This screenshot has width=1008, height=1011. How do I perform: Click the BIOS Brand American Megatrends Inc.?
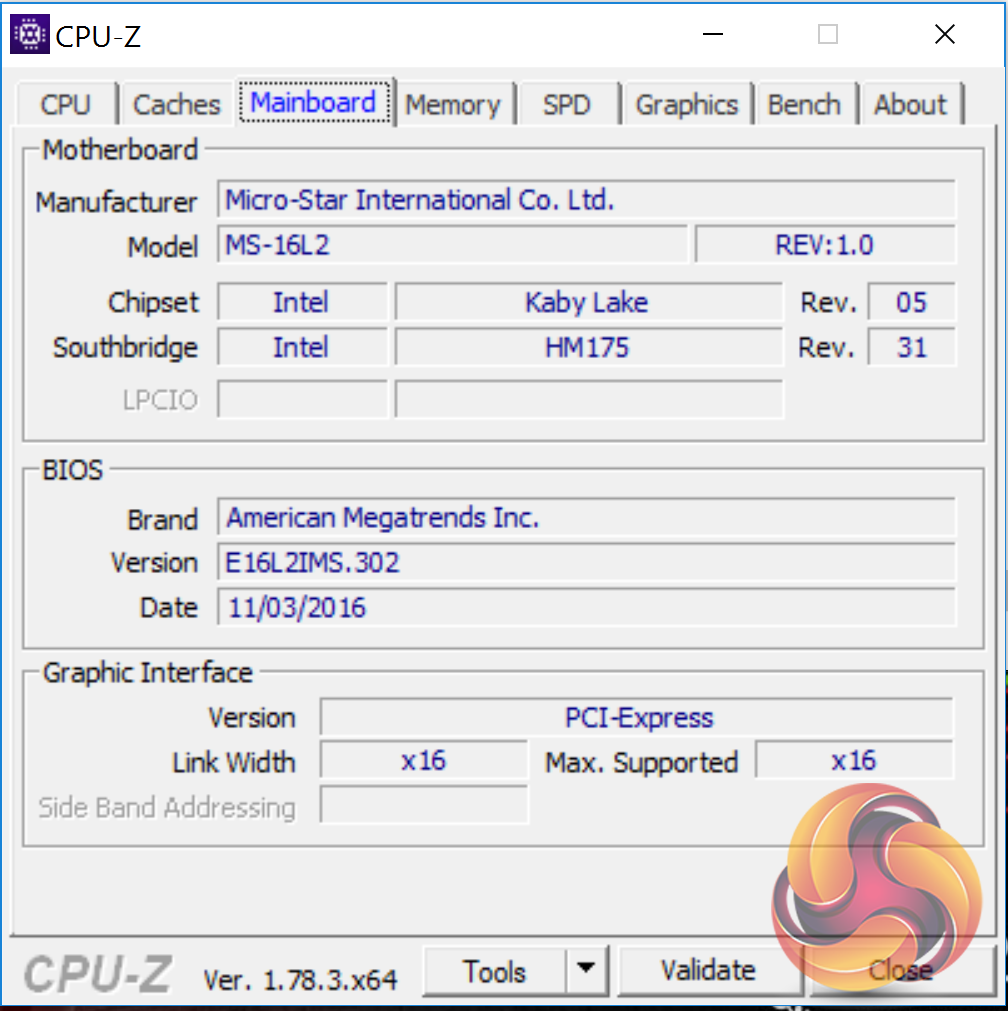click(x=586, y=518)
